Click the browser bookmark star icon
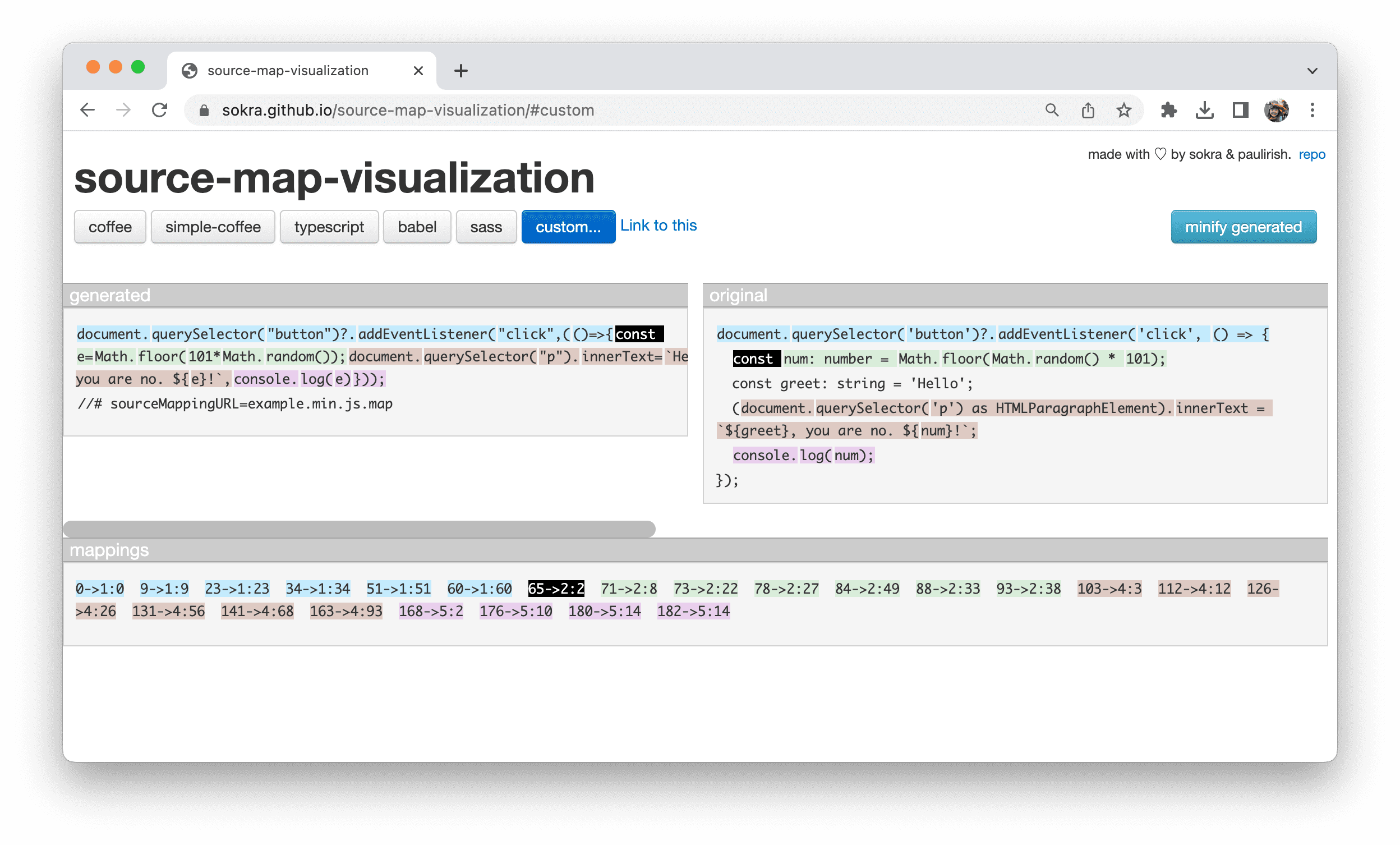This screenshot has height=845, width=1400. click(x=1122, y=110)
